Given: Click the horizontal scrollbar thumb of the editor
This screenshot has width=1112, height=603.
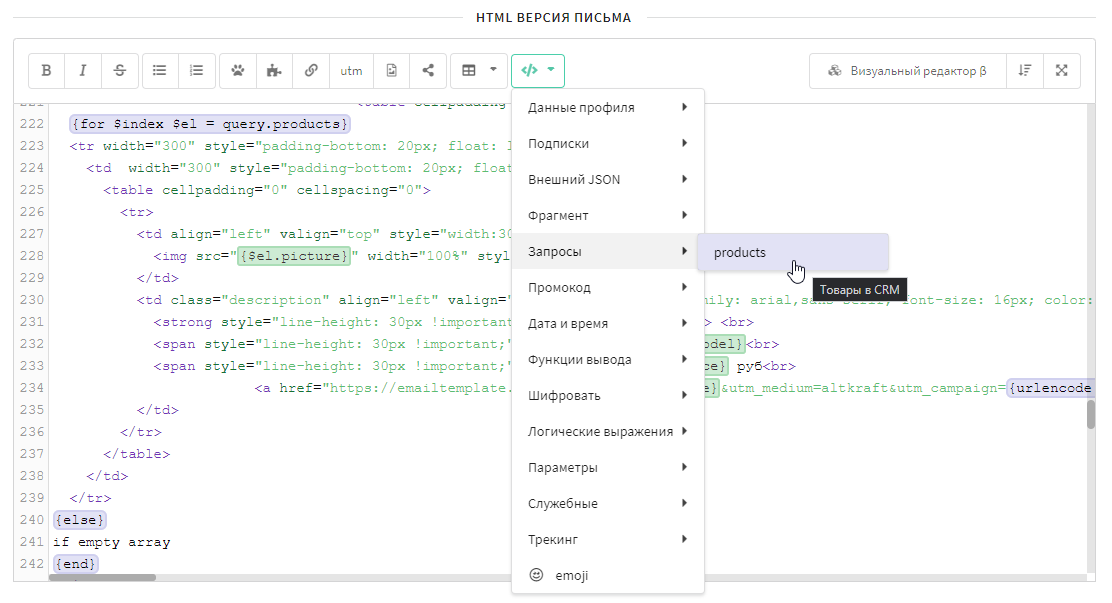Looking at the screenshot, I should 102,577.
